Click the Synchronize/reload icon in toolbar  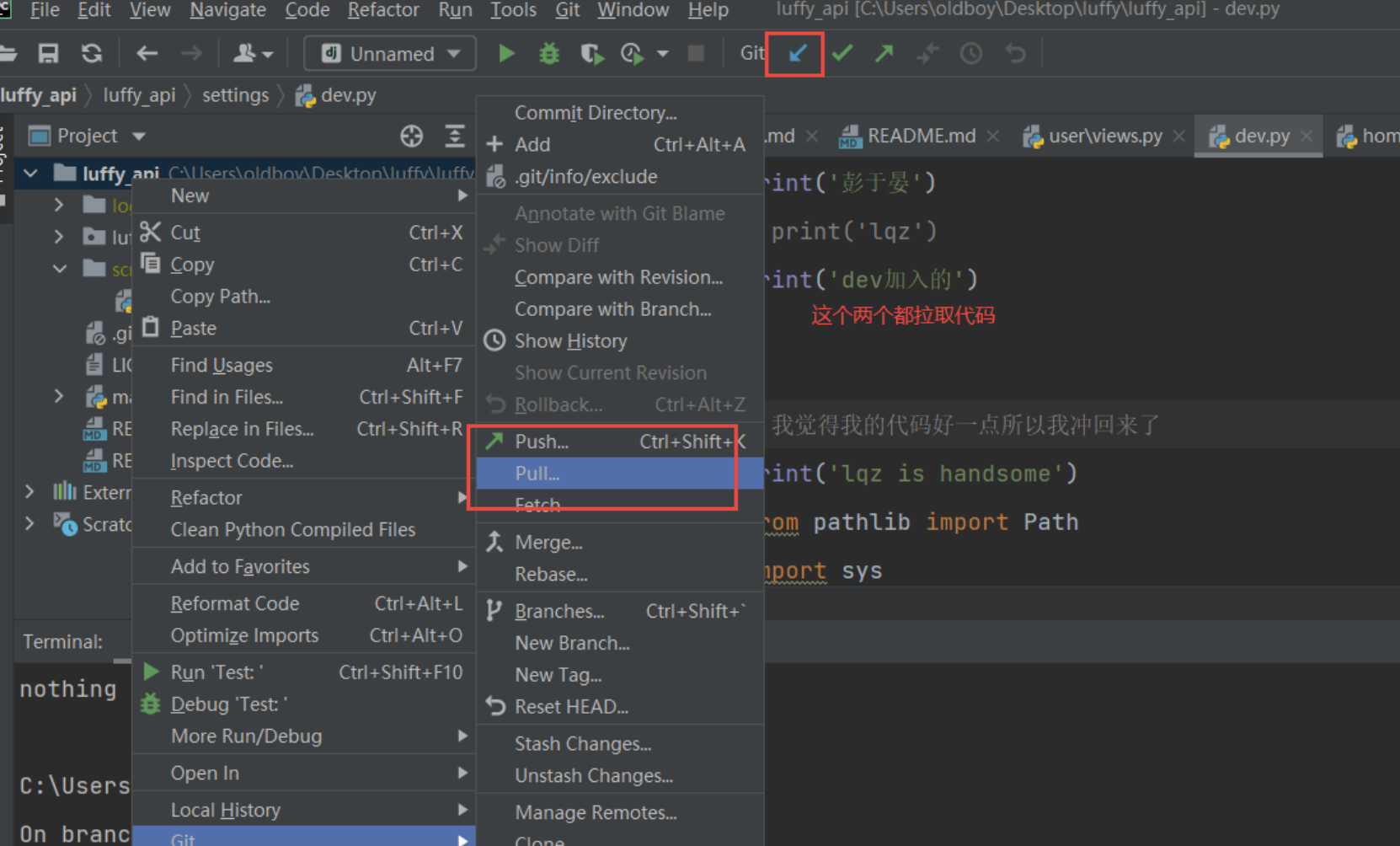pyautogui.click(x=92, y=54)
